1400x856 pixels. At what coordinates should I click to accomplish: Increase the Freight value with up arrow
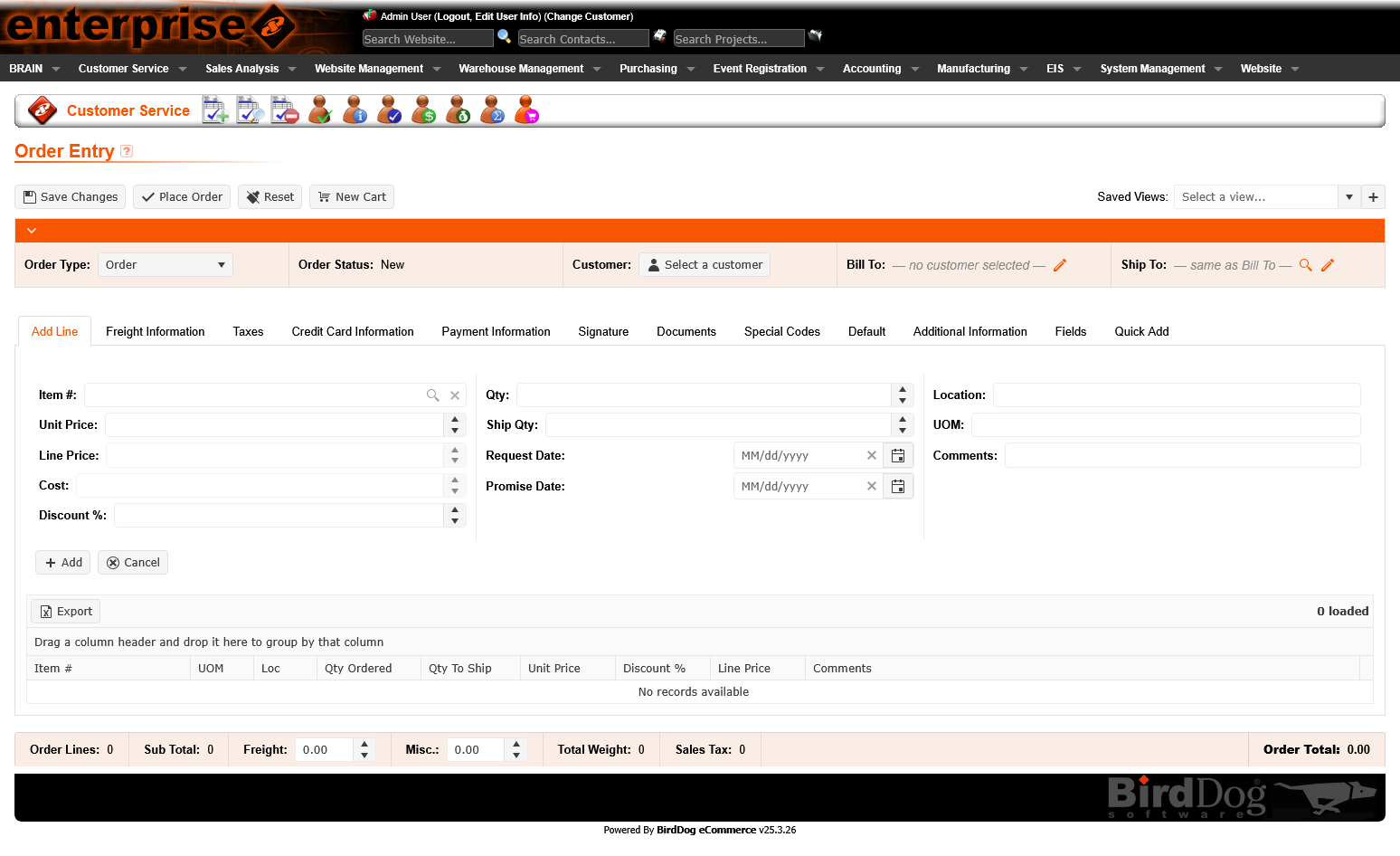click(x=364, y=745)
